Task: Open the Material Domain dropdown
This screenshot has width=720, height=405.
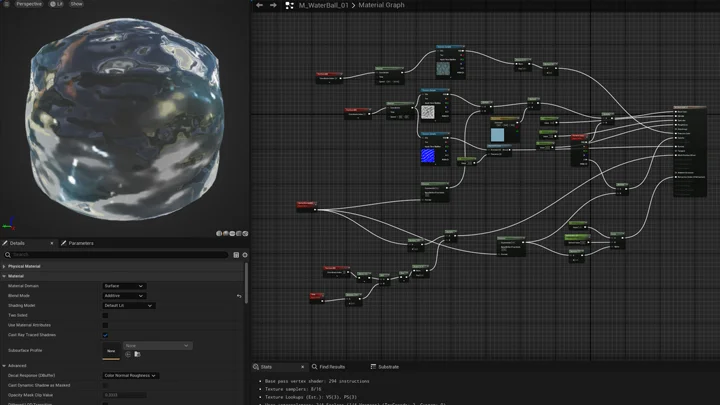Action: pyautogui.click(x=124, y=286)
